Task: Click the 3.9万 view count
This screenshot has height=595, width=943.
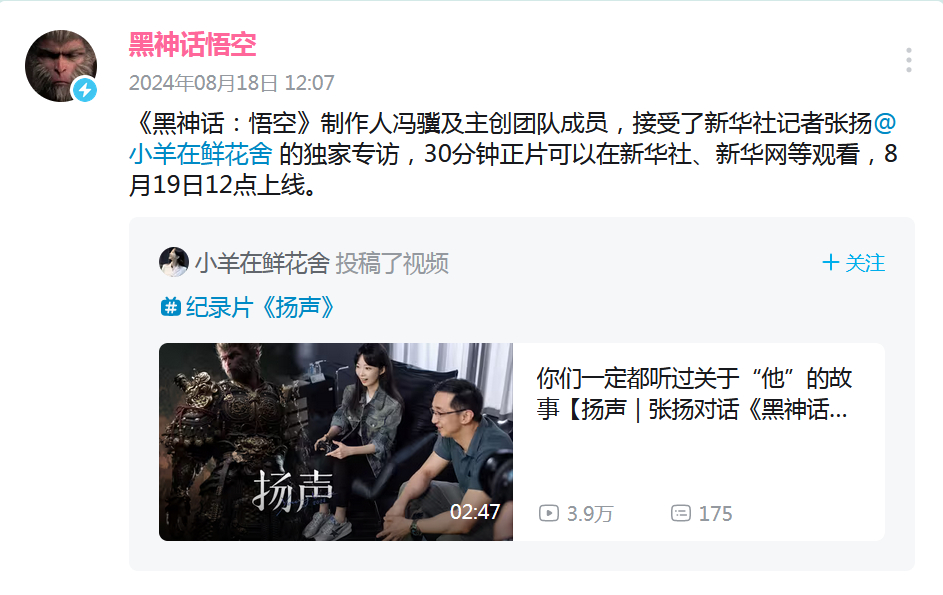Action: click(x=590, y=514)
